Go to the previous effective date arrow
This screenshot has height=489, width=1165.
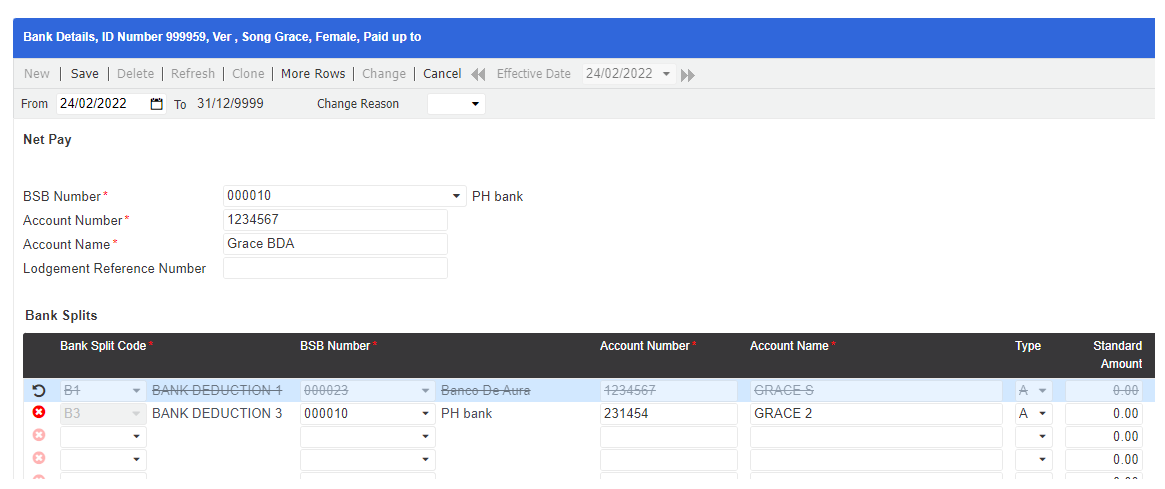tap(478, 74)
